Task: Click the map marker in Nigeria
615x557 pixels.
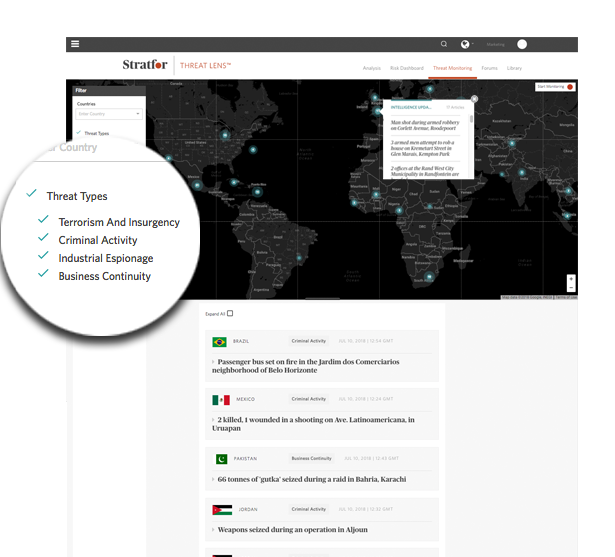Action: [399, 211]
